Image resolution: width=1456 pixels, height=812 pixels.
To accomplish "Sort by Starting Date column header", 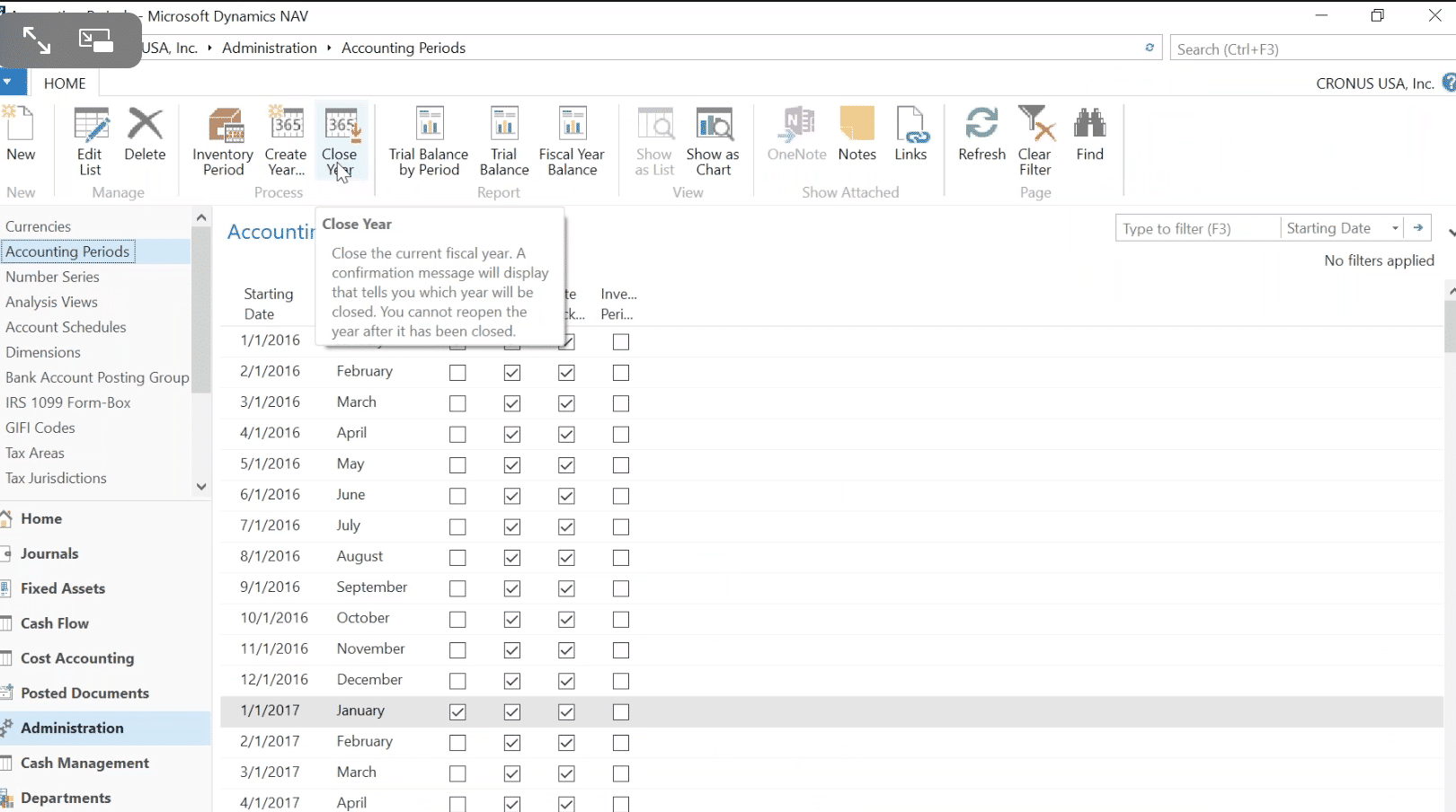I will 269,304.
